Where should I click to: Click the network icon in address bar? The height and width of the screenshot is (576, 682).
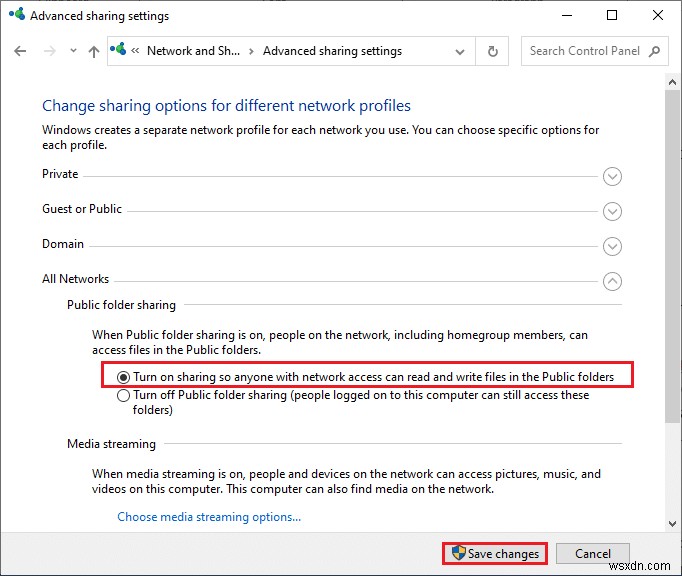(118, 49)
